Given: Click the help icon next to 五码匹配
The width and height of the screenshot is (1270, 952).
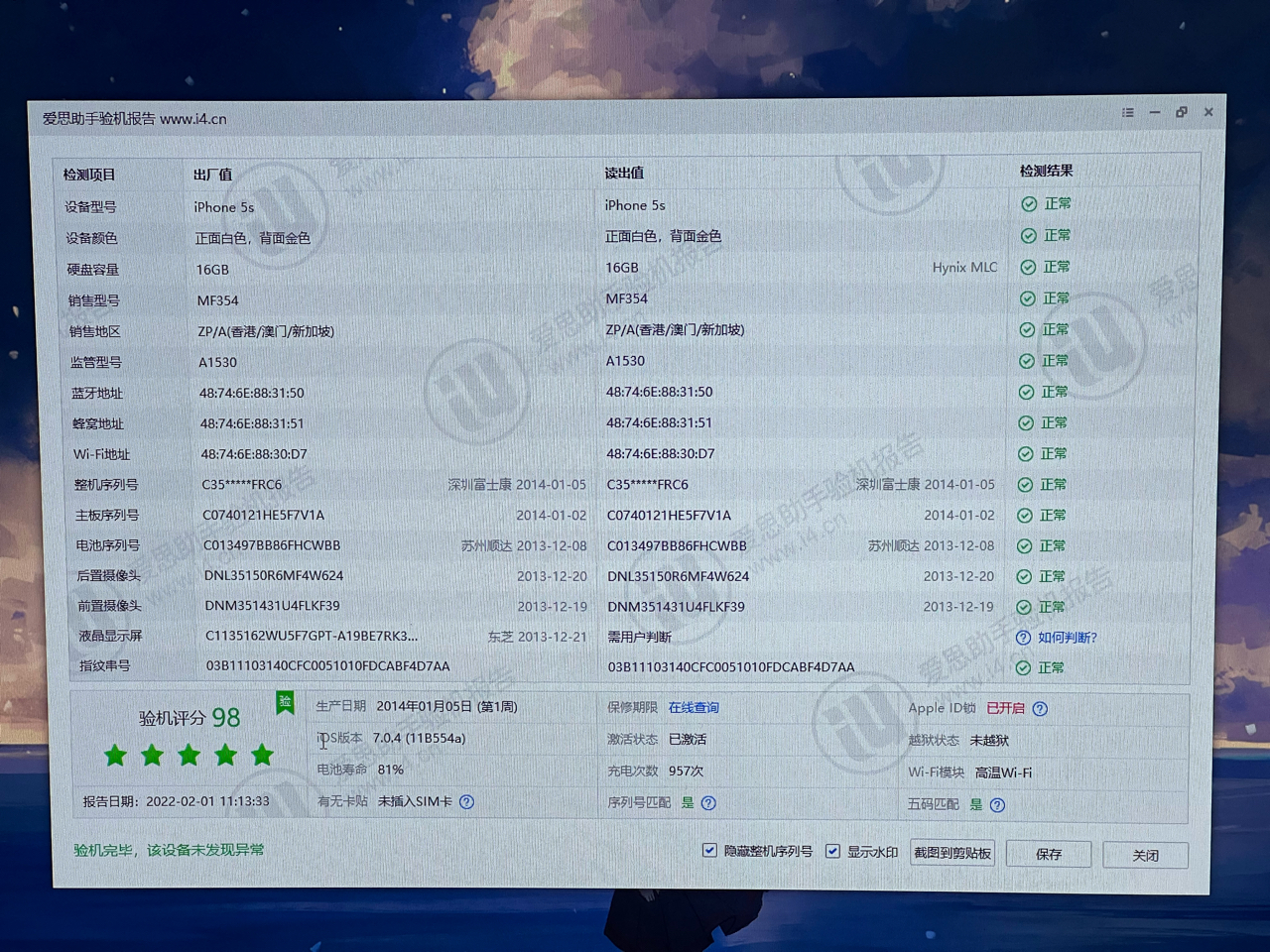Looking at the screenshot, I should click(x=998, y=804).
